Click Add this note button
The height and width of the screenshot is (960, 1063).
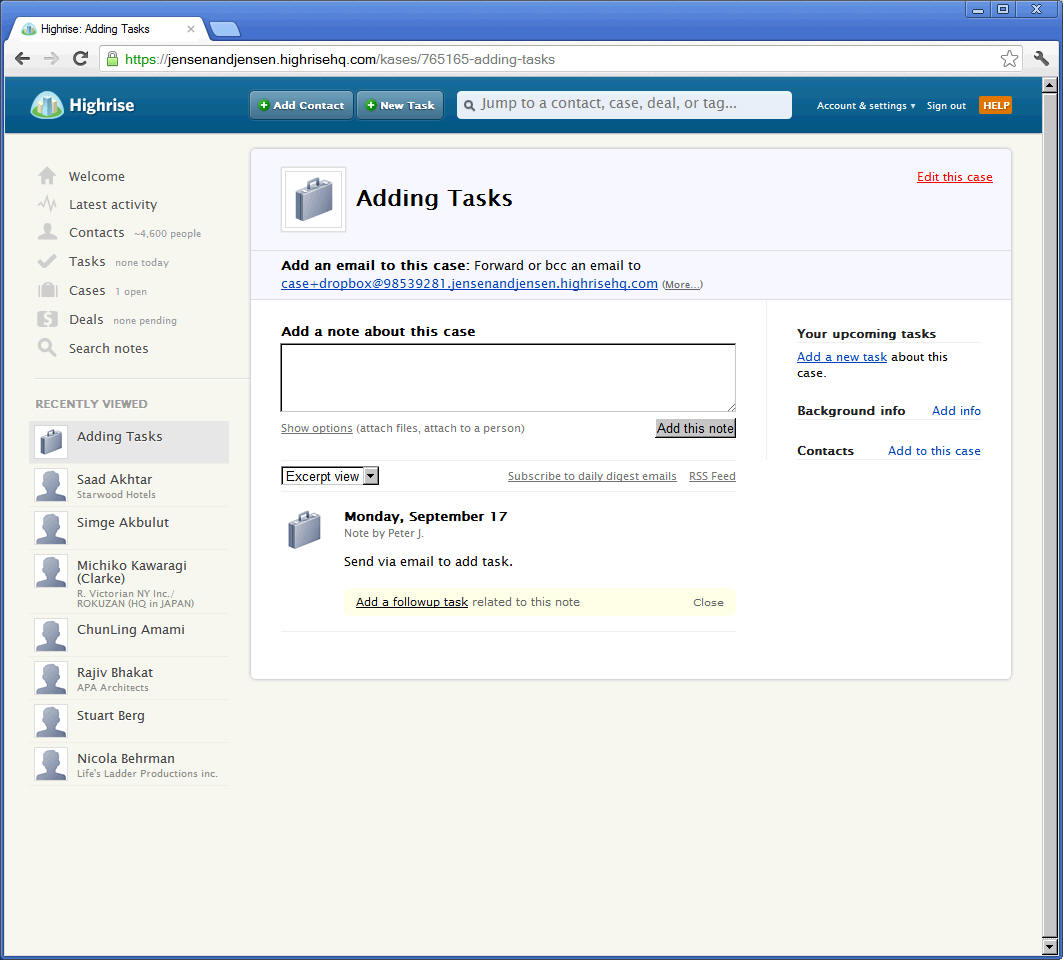pos(695,428)
